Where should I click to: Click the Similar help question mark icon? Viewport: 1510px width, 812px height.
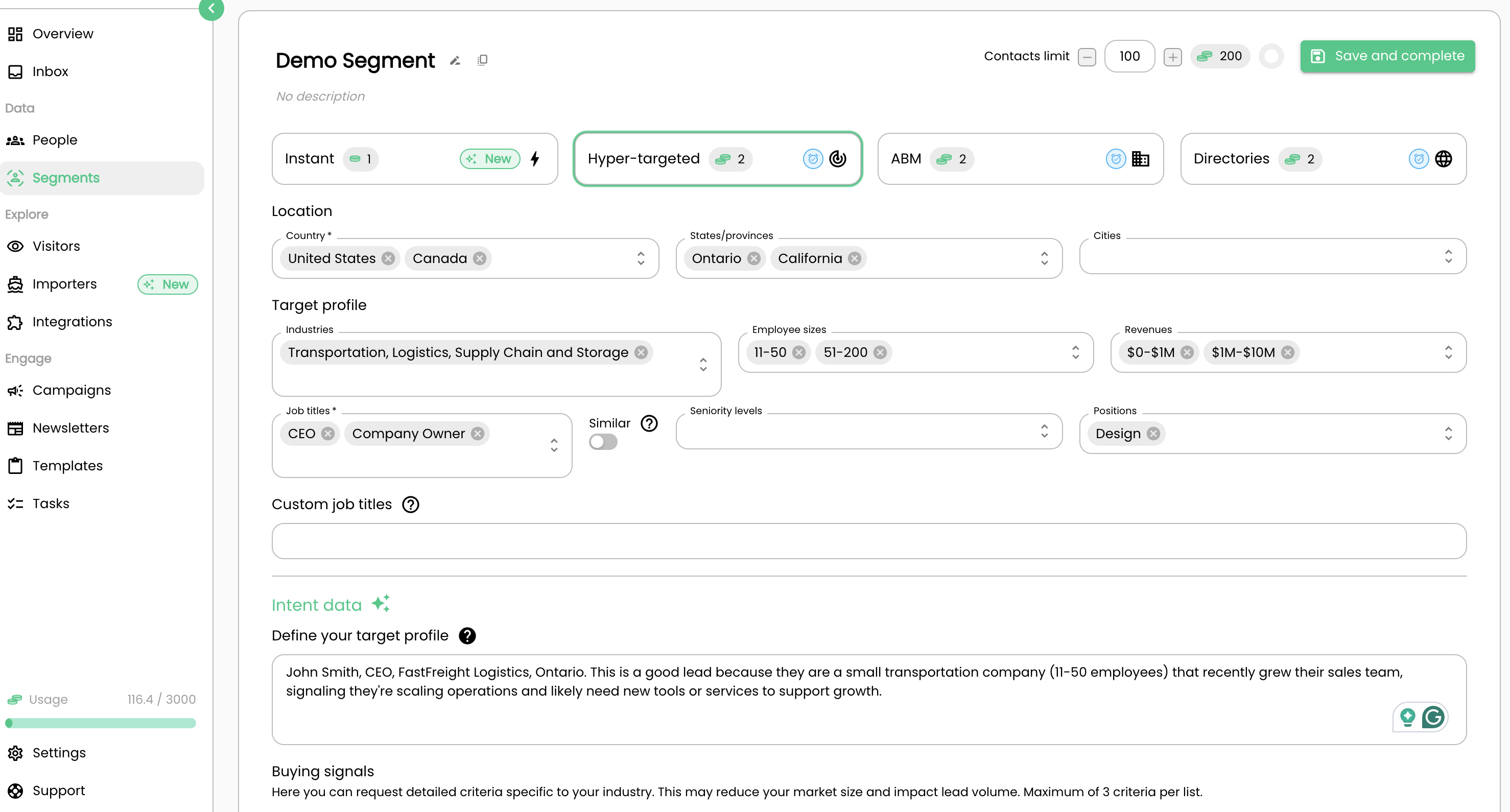649,423
